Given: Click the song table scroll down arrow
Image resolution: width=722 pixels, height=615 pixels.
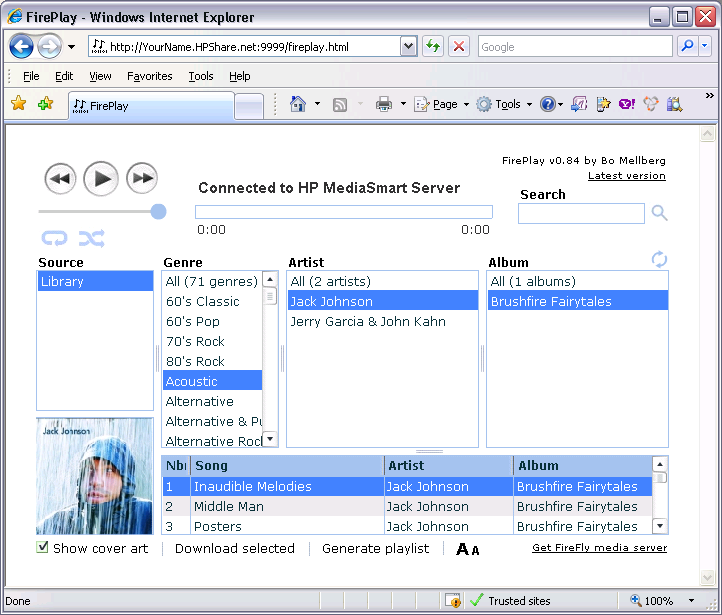Looking at the screenshot, I should (x=660, y=526).
